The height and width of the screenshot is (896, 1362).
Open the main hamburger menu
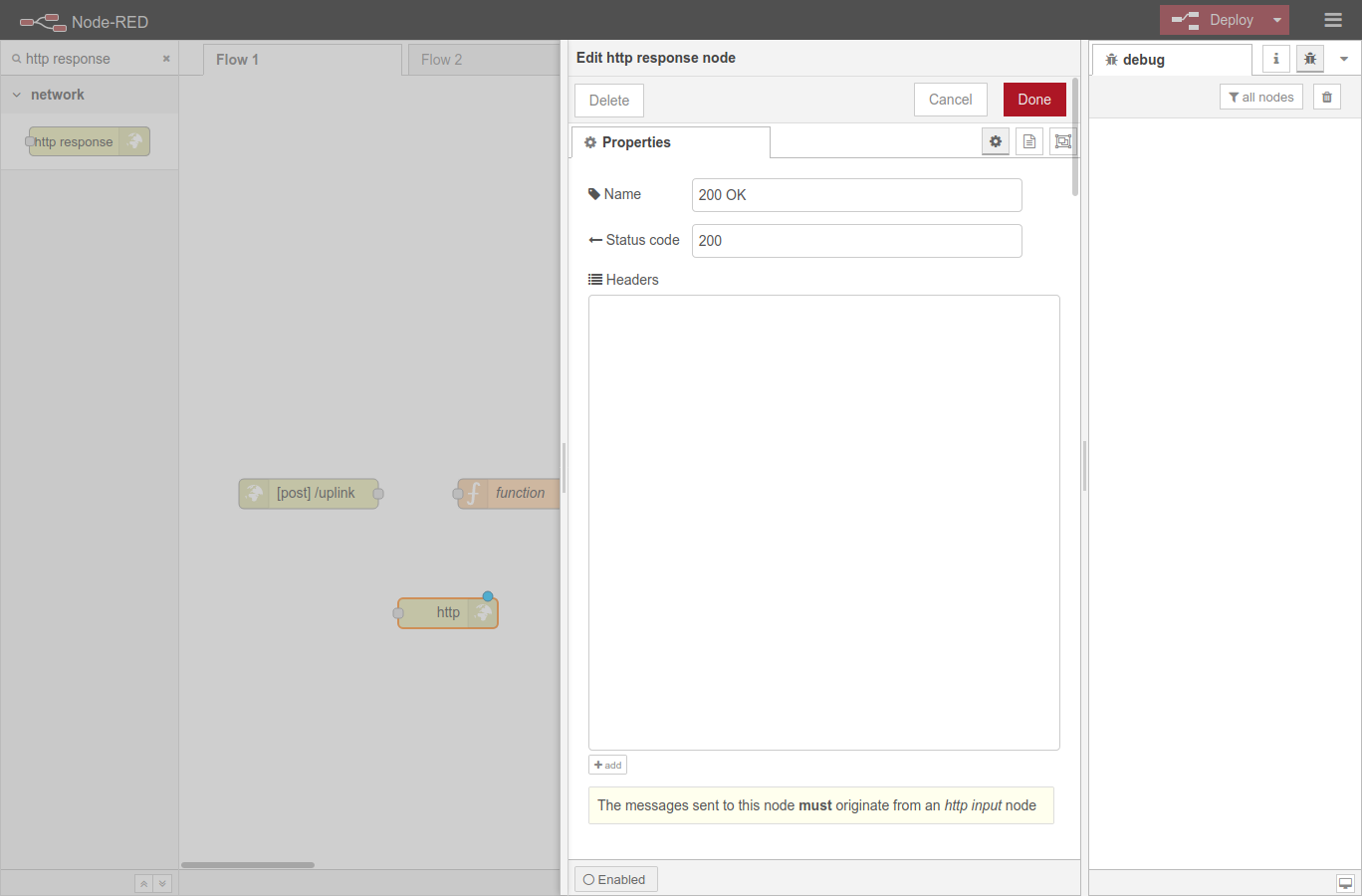click(1333, 19)
